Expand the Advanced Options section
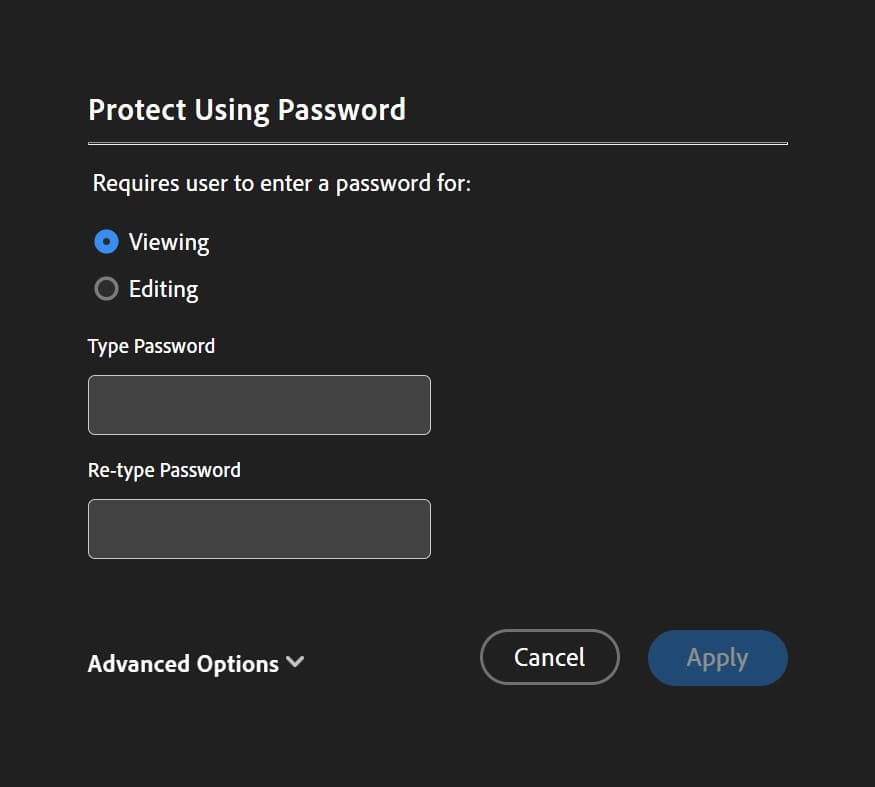Viewport: 875px width, 787px height. (x=184, y=664)
